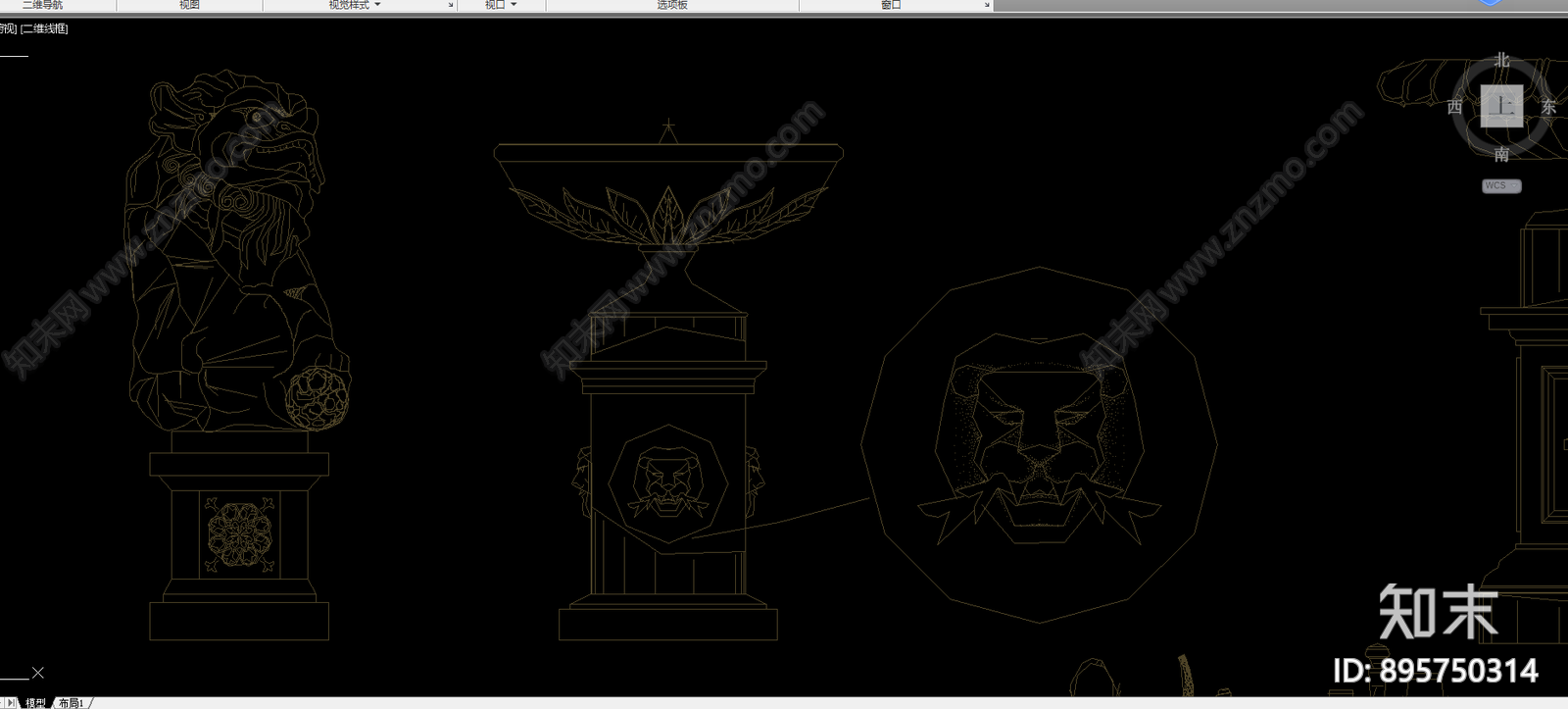1568x709 pixels.
Task: Click the last-tab navigation arrow
Action: pyautogui.click(x=14, y=703)
